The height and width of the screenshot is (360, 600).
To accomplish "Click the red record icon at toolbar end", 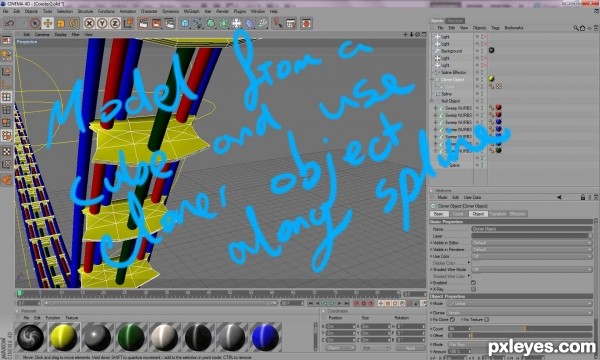I will coord(306,24).
